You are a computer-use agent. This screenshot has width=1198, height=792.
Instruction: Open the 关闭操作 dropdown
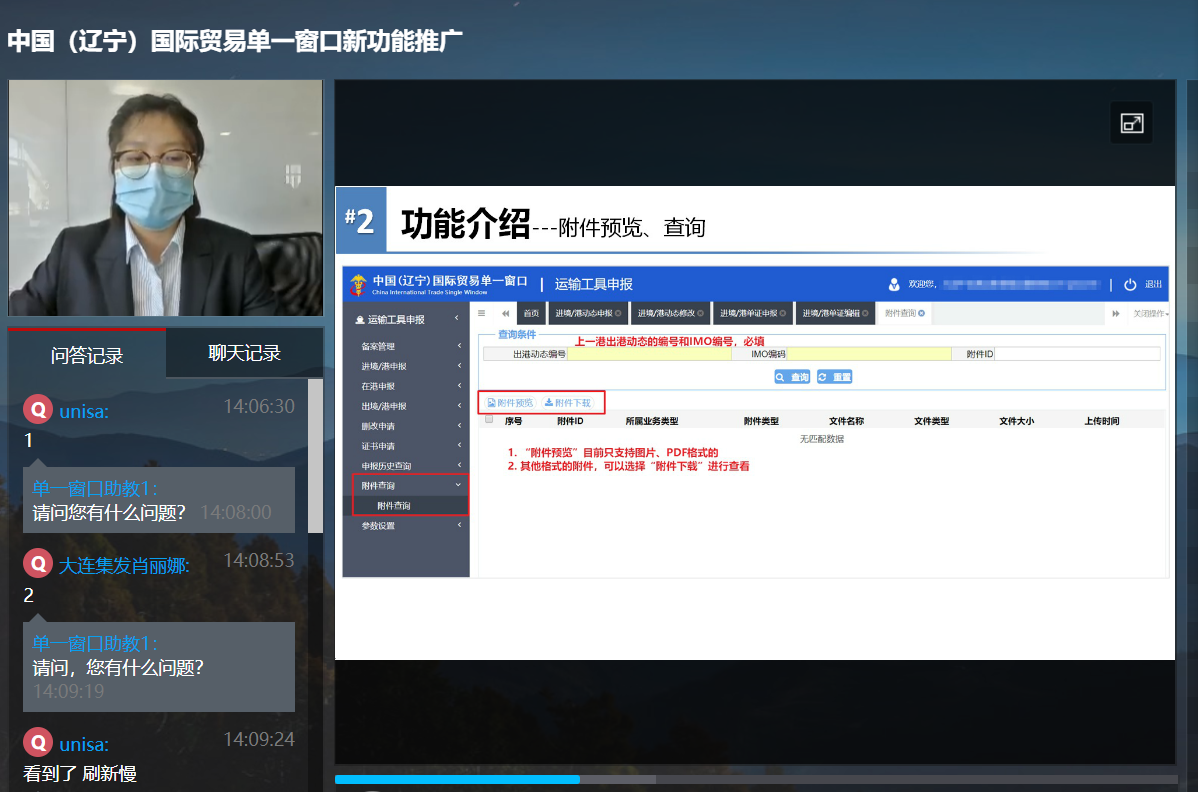(x=1149, y=313)
